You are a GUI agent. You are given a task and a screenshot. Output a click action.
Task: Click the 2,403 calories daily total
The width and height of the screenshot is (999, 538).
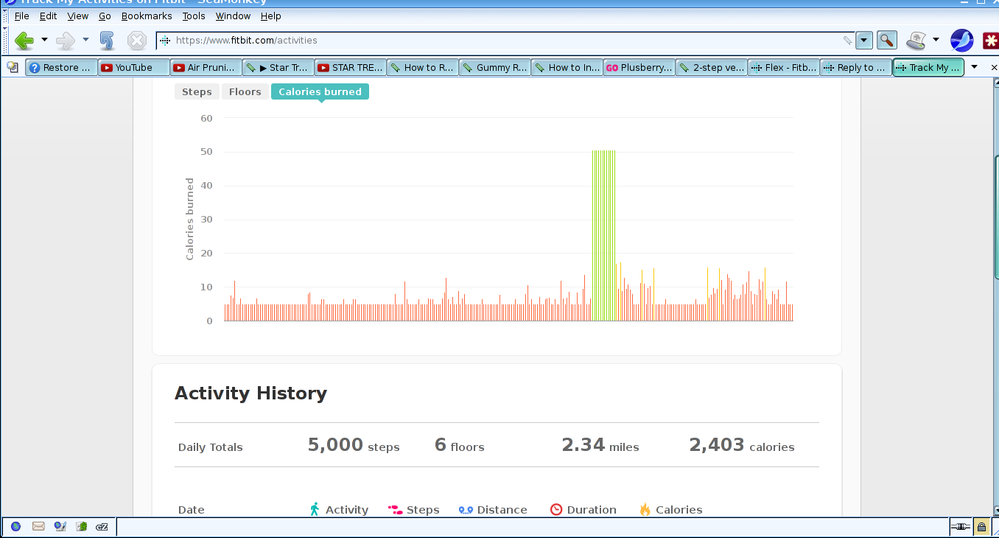coord(742,445)
